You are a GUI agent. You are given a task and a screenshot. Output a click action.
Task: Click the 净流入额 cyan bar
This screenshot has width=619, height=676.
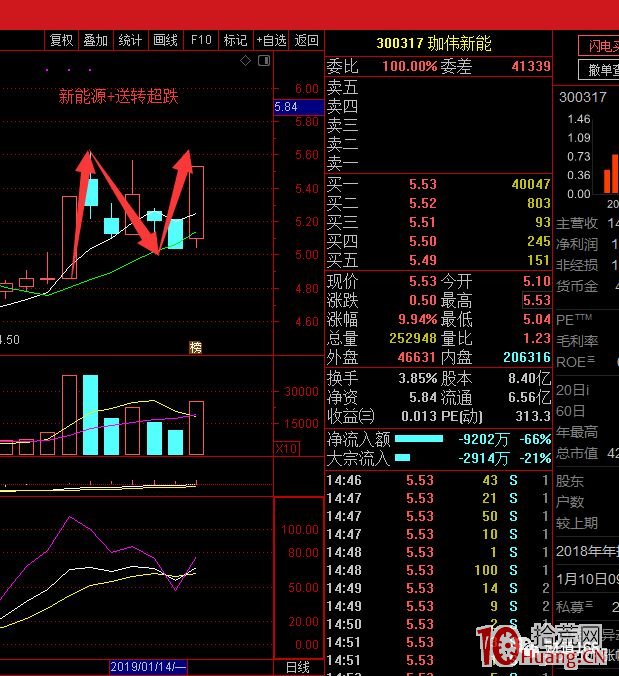(x=419, y=439)
